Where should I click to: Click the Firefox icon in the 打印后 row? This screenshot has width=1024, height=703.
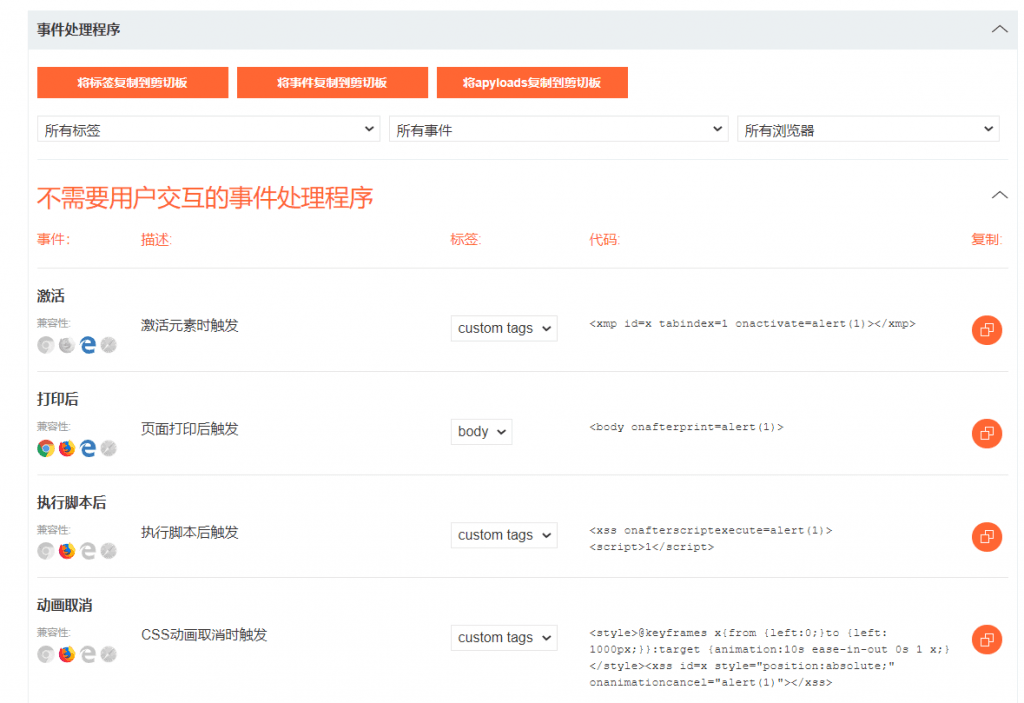pyautogui.click(x=67, y=448)
